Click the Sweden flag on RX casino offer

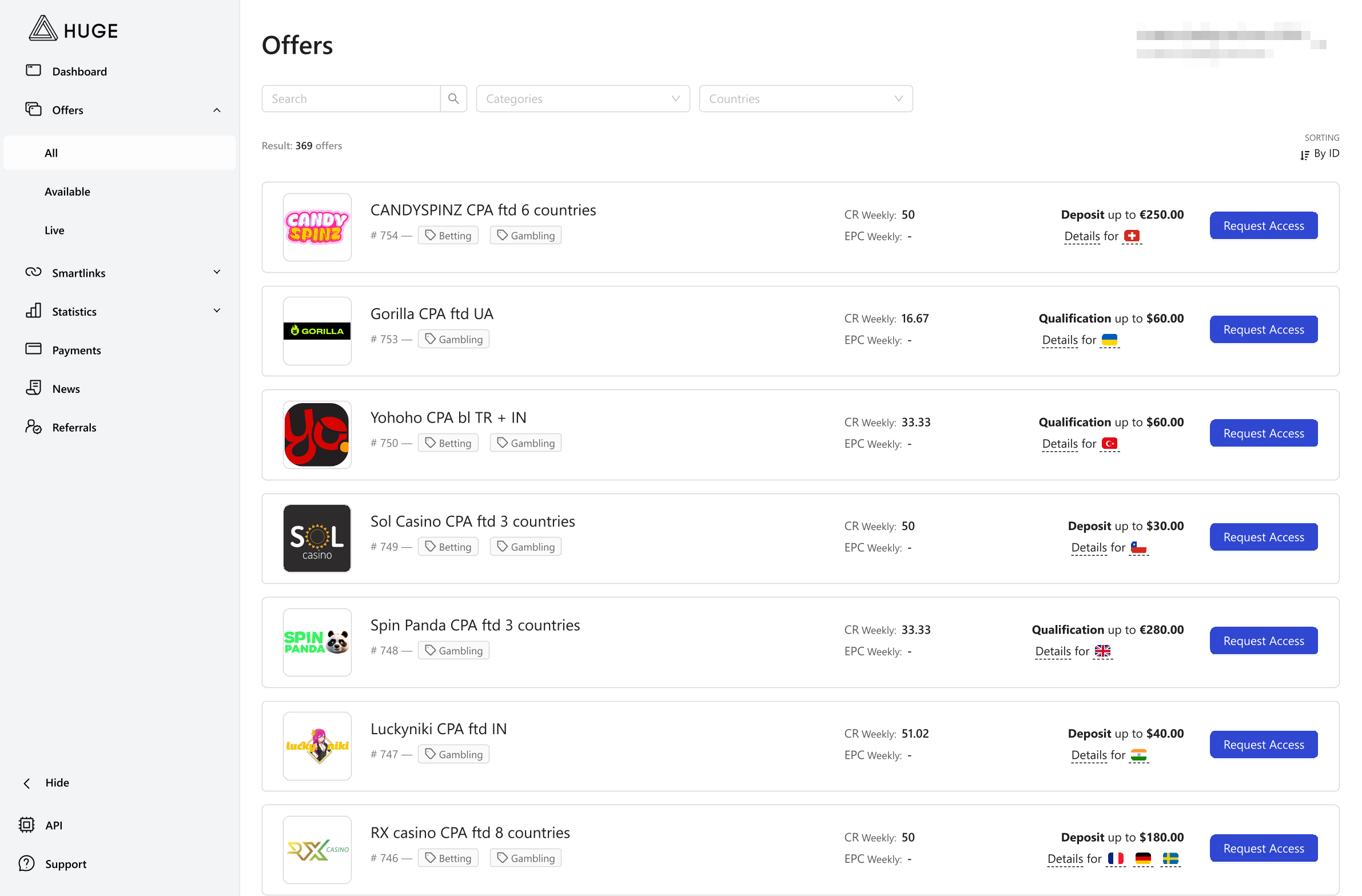[1170, 859]
